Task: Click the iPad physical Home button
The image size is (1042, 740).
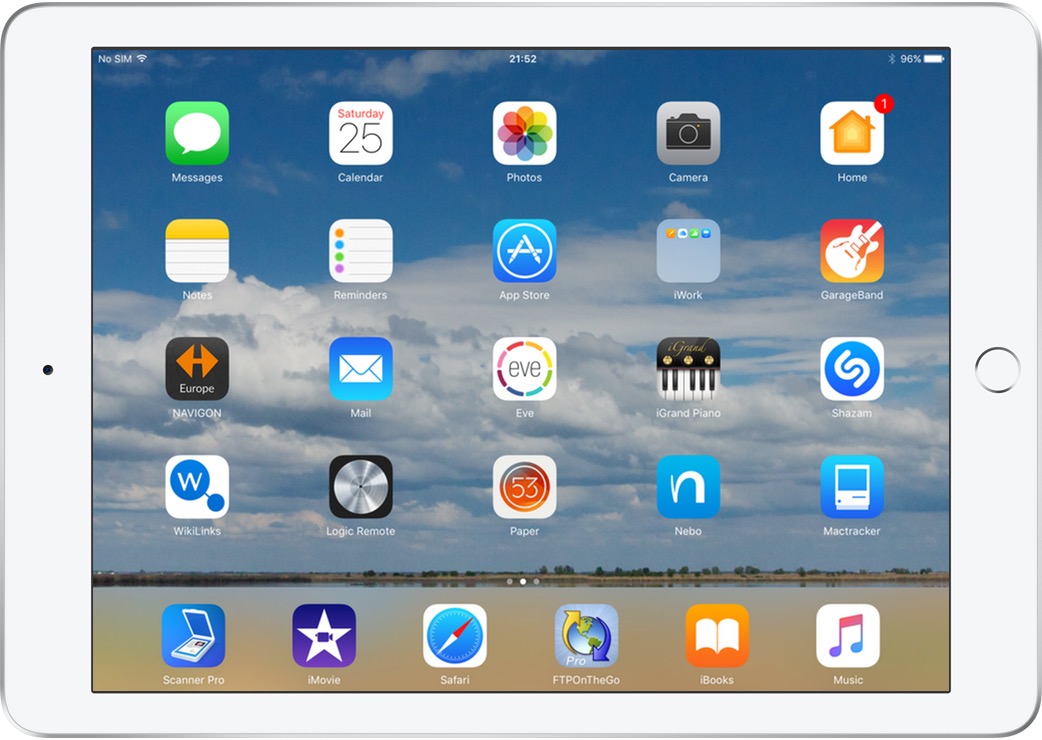Action: tap(997, 369)
